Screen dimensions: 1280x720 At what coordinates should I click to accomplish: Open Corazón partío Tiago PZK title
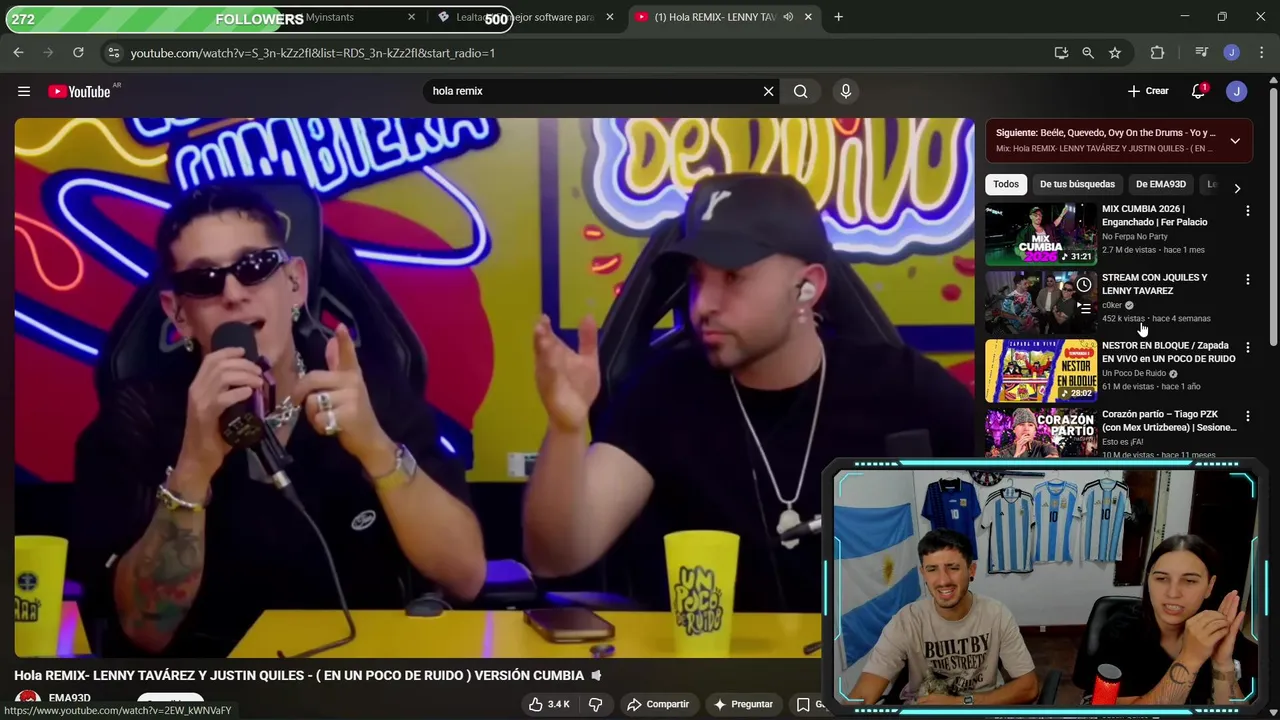point(1169,421)
